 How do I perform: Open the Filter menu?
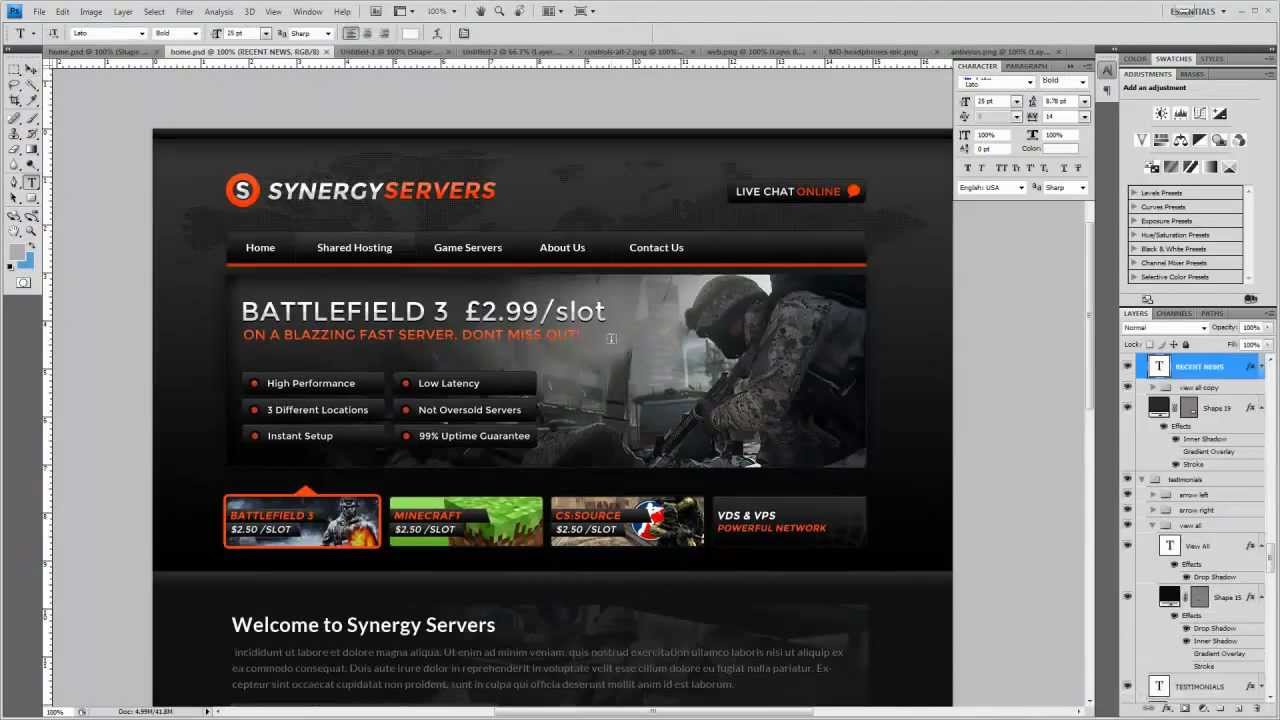pos(185,11)
